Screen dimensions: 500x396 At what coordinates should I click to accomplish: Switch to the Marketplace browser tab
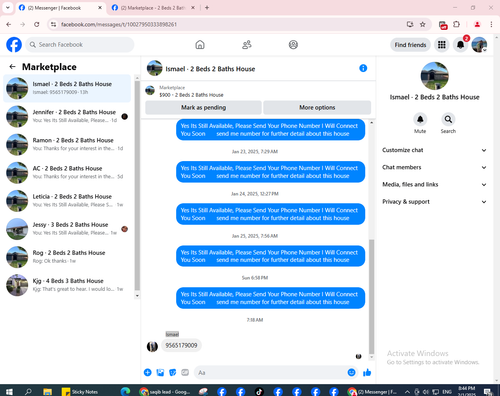153,8
